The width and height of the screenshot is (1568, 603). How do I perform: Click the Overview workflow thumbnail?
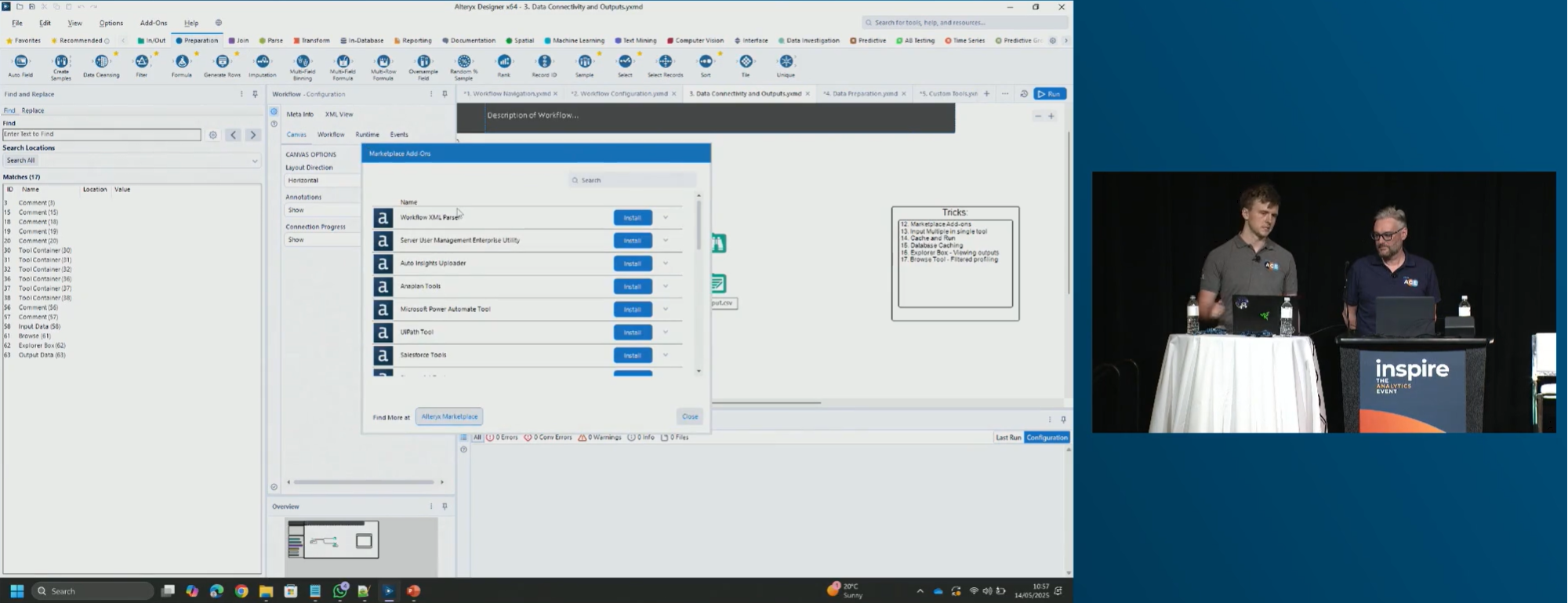333,540
